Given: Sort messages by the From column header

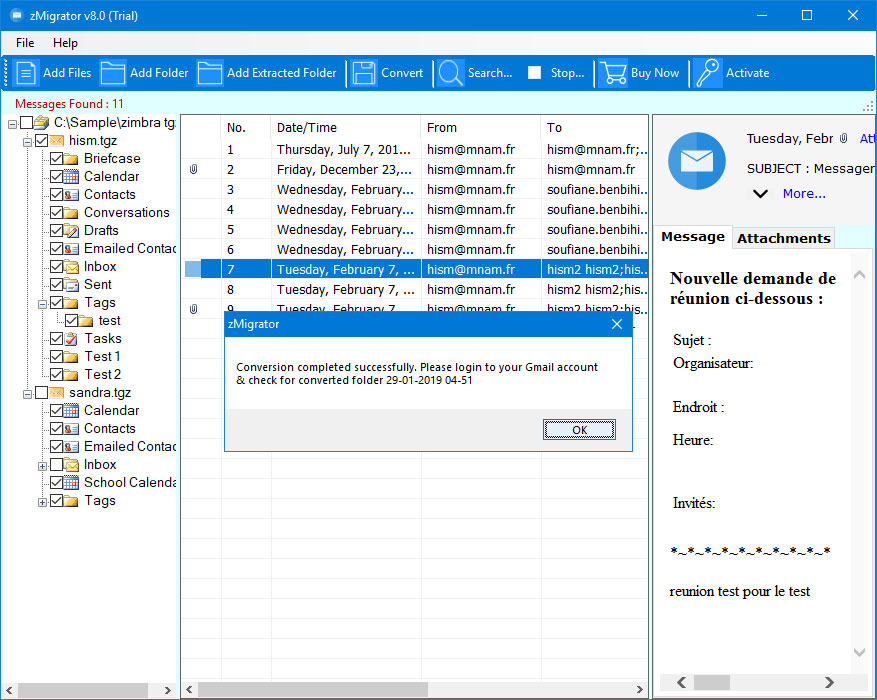Looking at the screenshot, I should 481,127.
